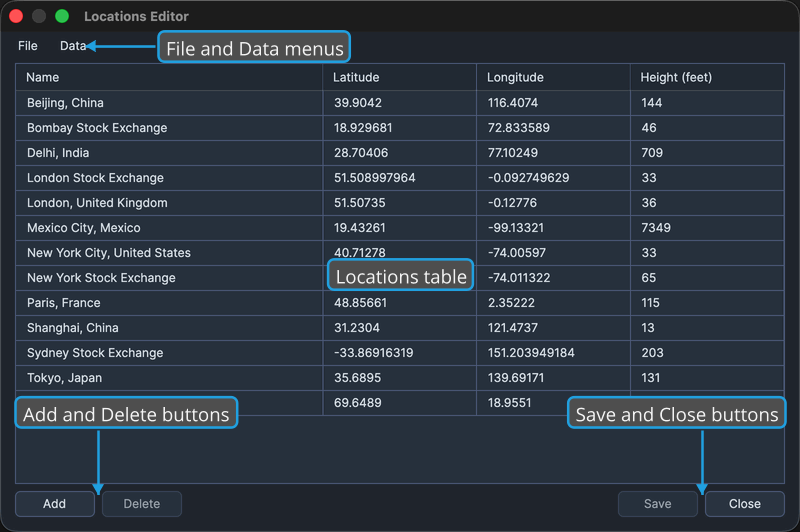Click height value 36 for London
800x532 pixels.
pyautogui.click(x=649, y=203)
